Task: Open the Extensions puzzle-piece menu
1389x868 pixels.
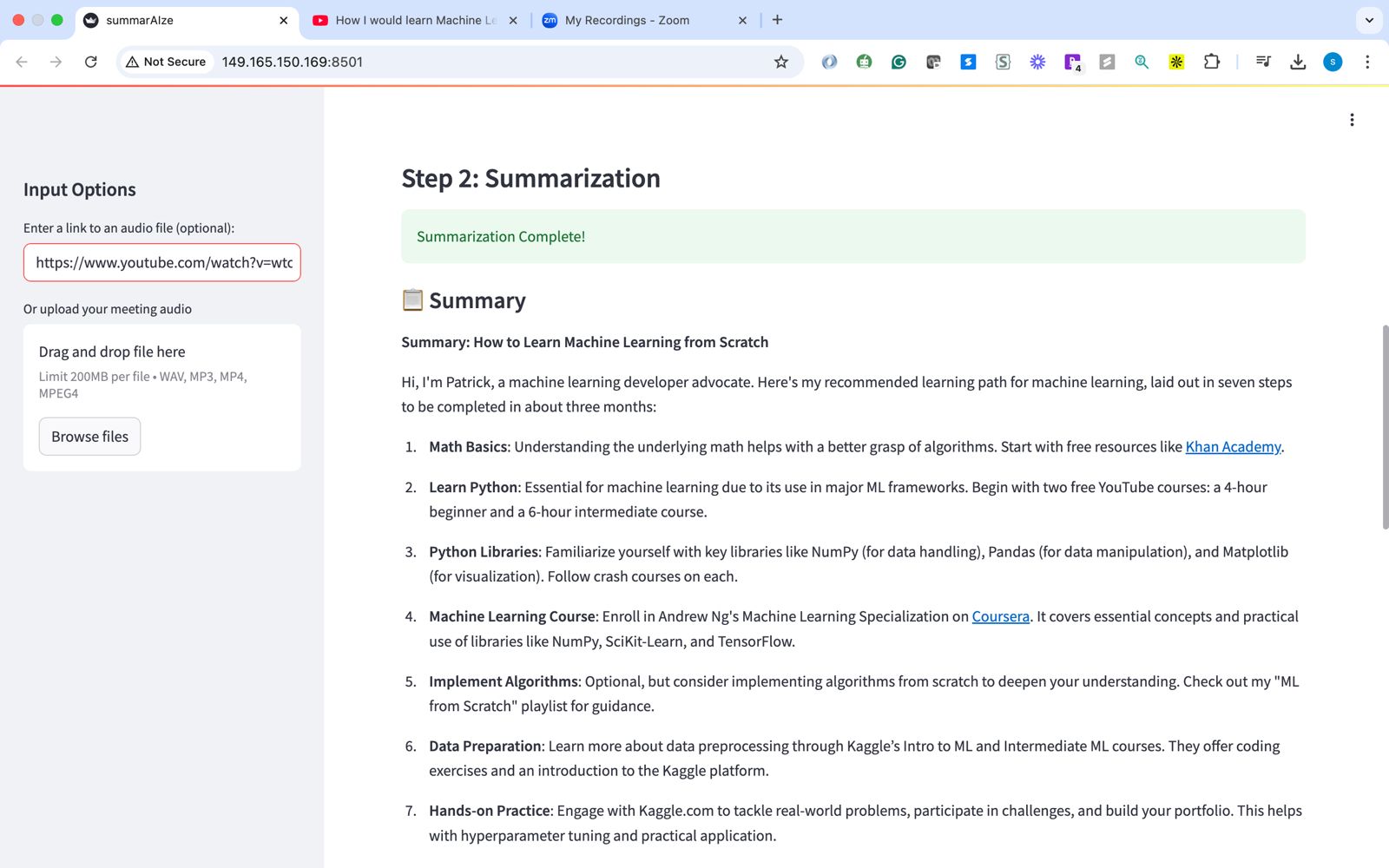Action: (x=1212, y=62)
